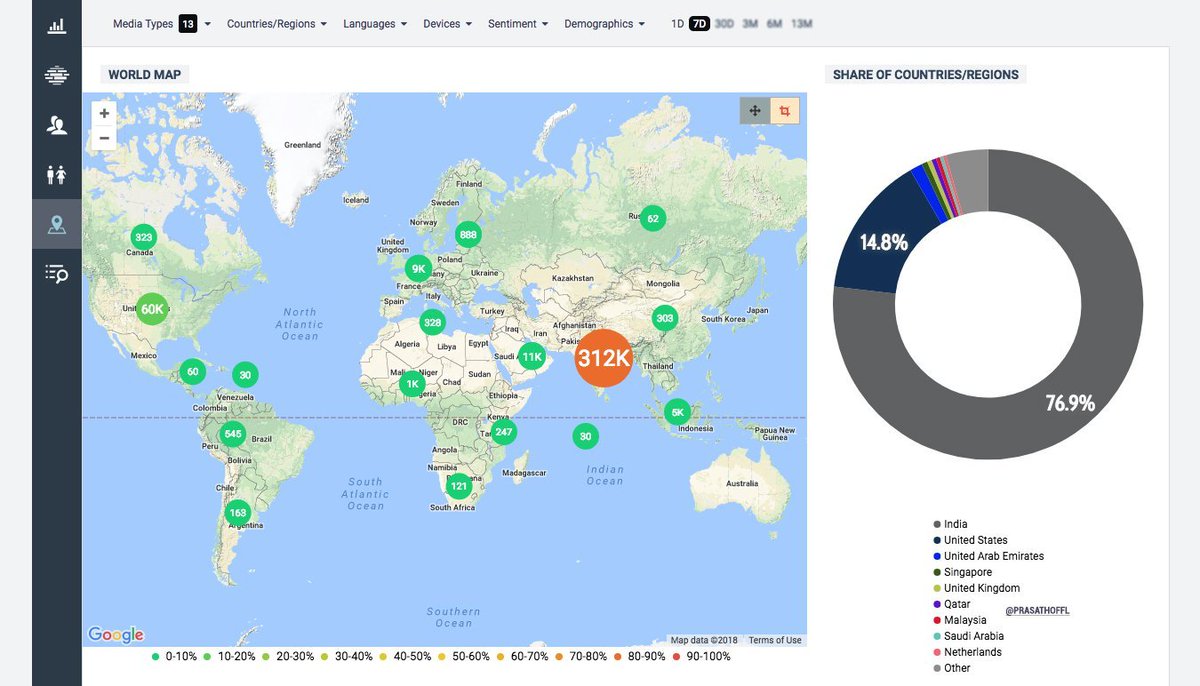Switch to the 3M time range
This screenshot has height=686, width=1200.
pos(750,23)
